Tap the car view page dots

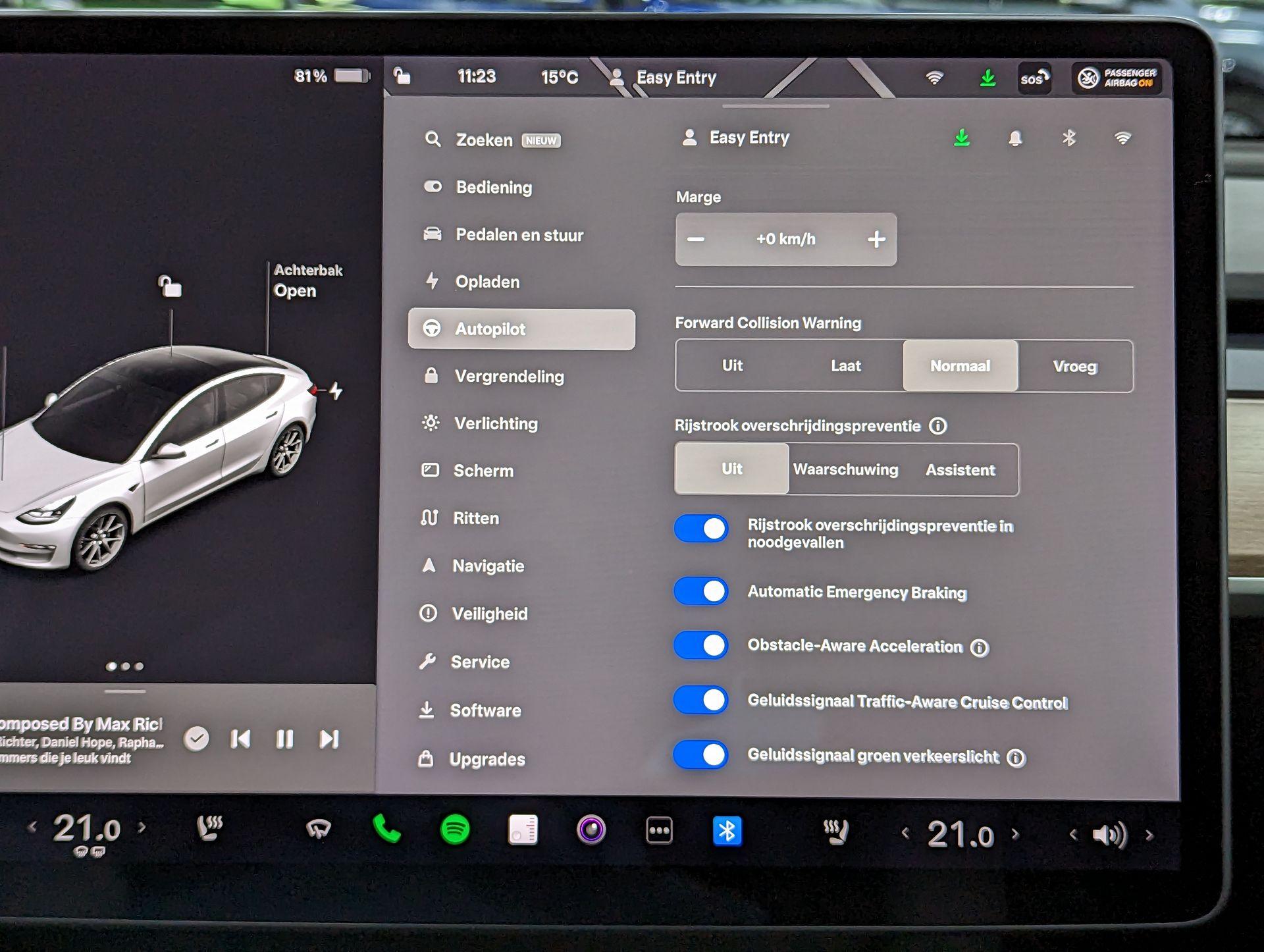point(125,666)
